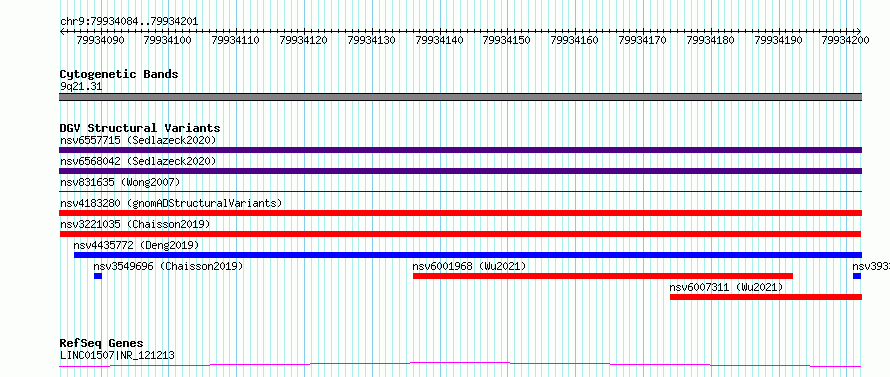The width and height of the screenshot is (890, 377).
Task: Click nsv4183280 (gnomADStructuralVariants) label
Action: click(x=171, y=203)
